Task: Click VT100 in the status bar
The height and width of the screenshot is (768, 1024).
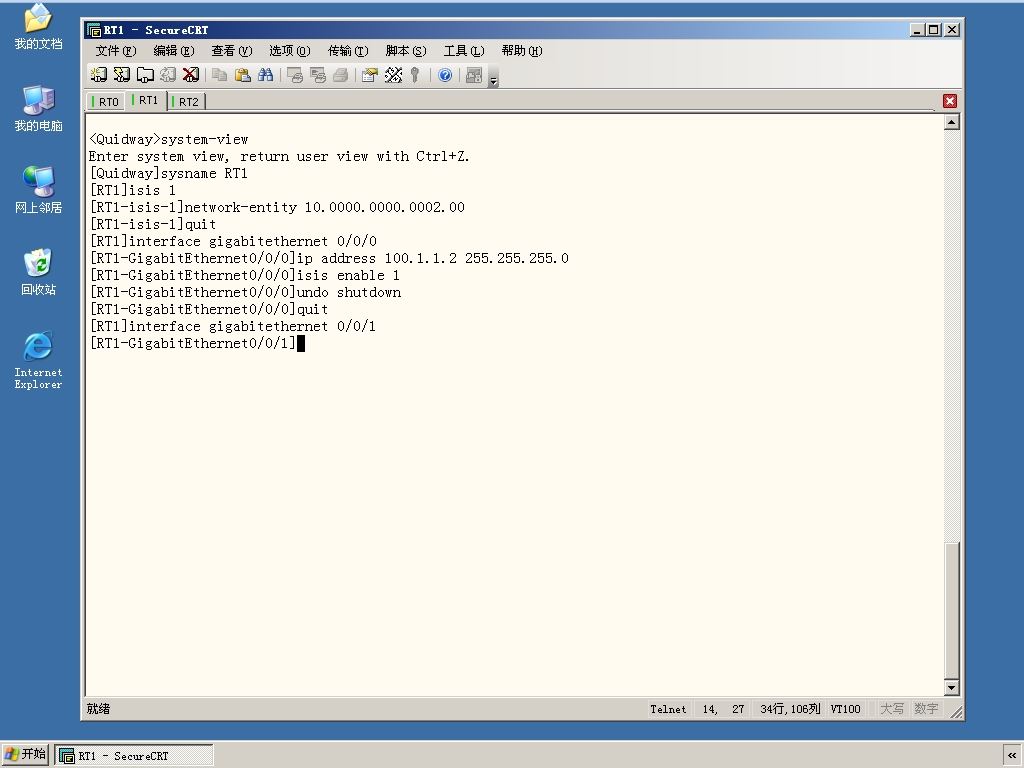Action: pyautogui.click(x=845, y=709)
